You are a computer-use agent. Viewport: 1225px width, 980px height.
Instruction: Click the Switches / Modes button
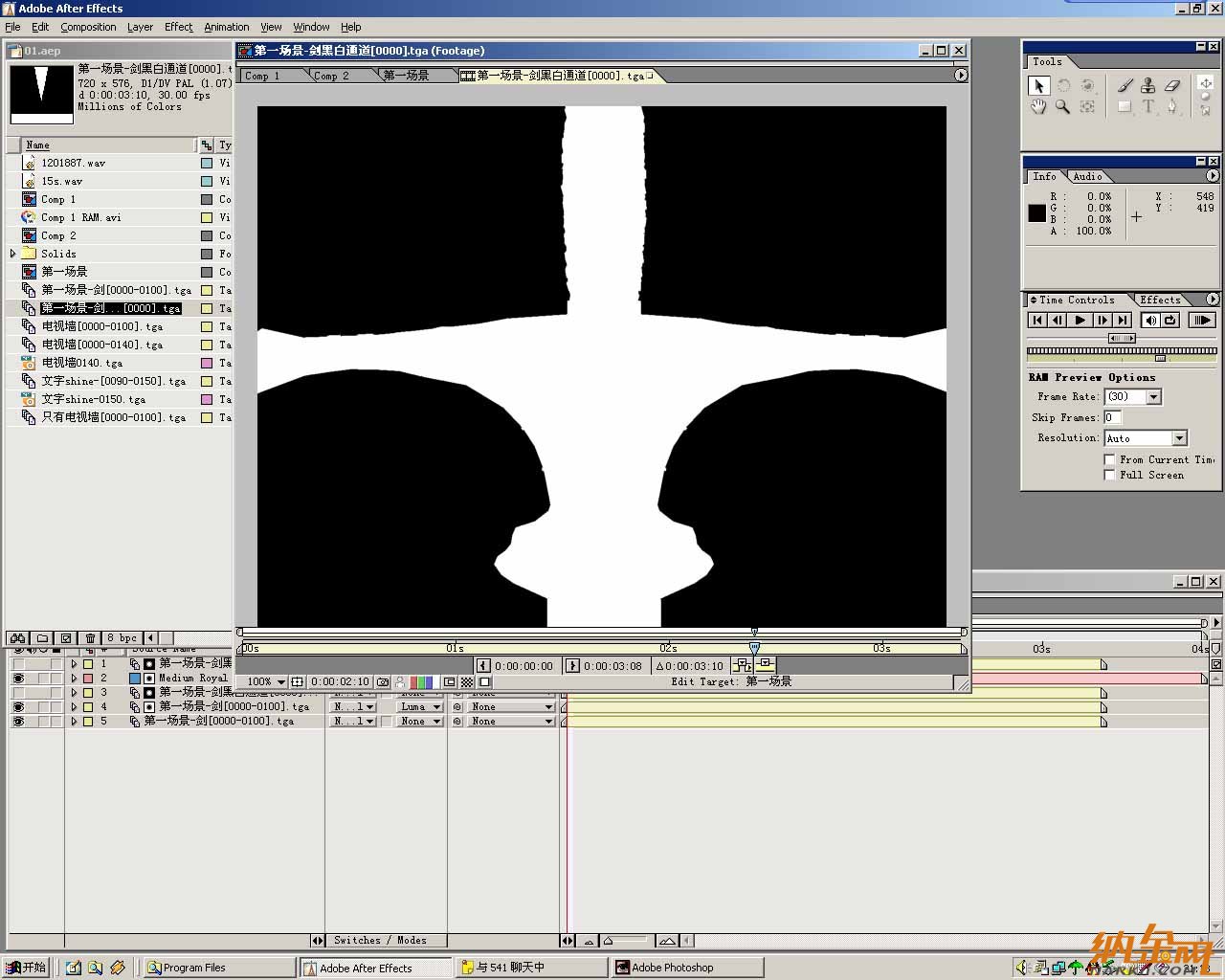(380, 941)
